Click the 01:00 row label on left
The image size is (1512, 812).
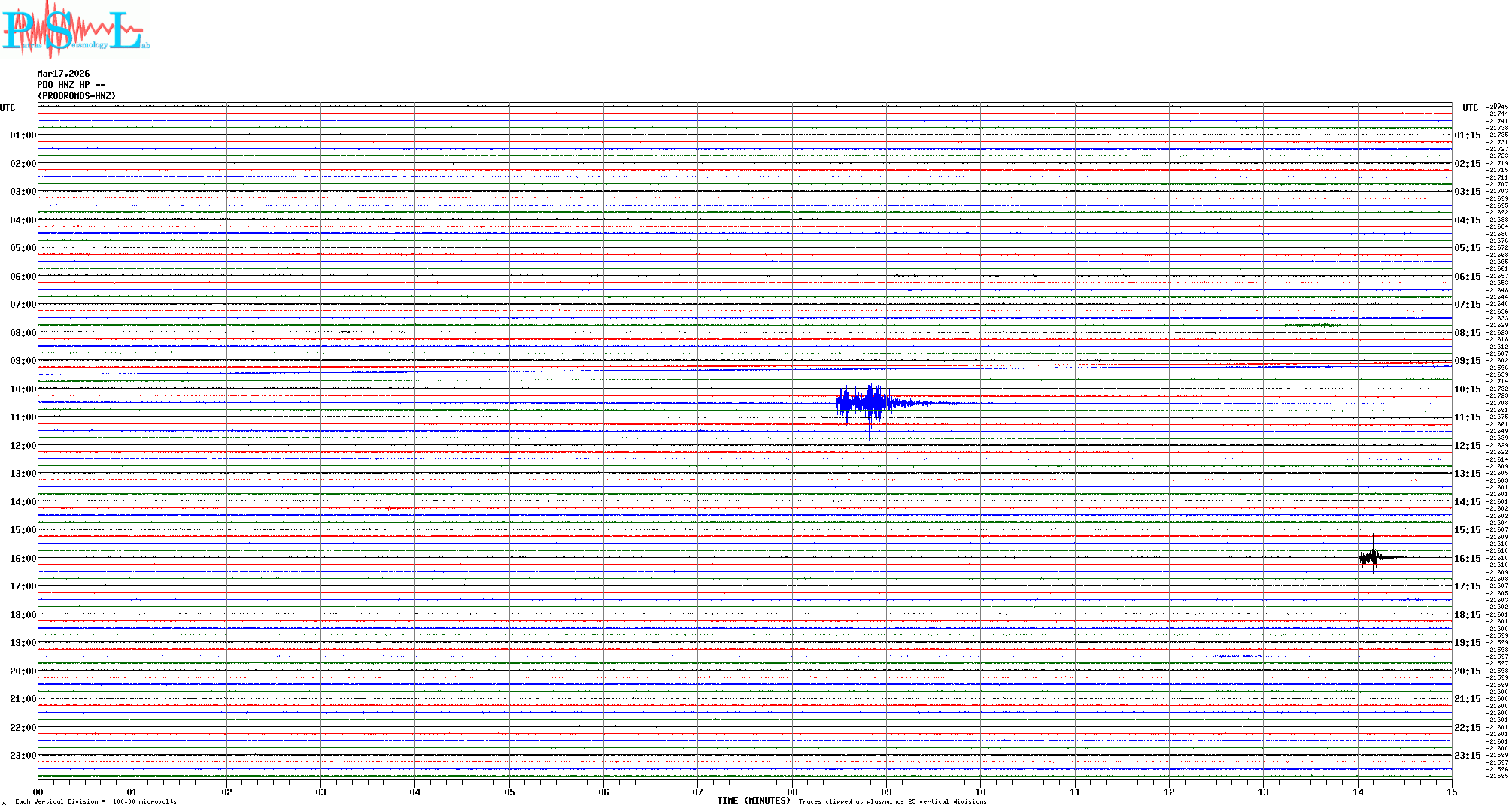(23, 135)
